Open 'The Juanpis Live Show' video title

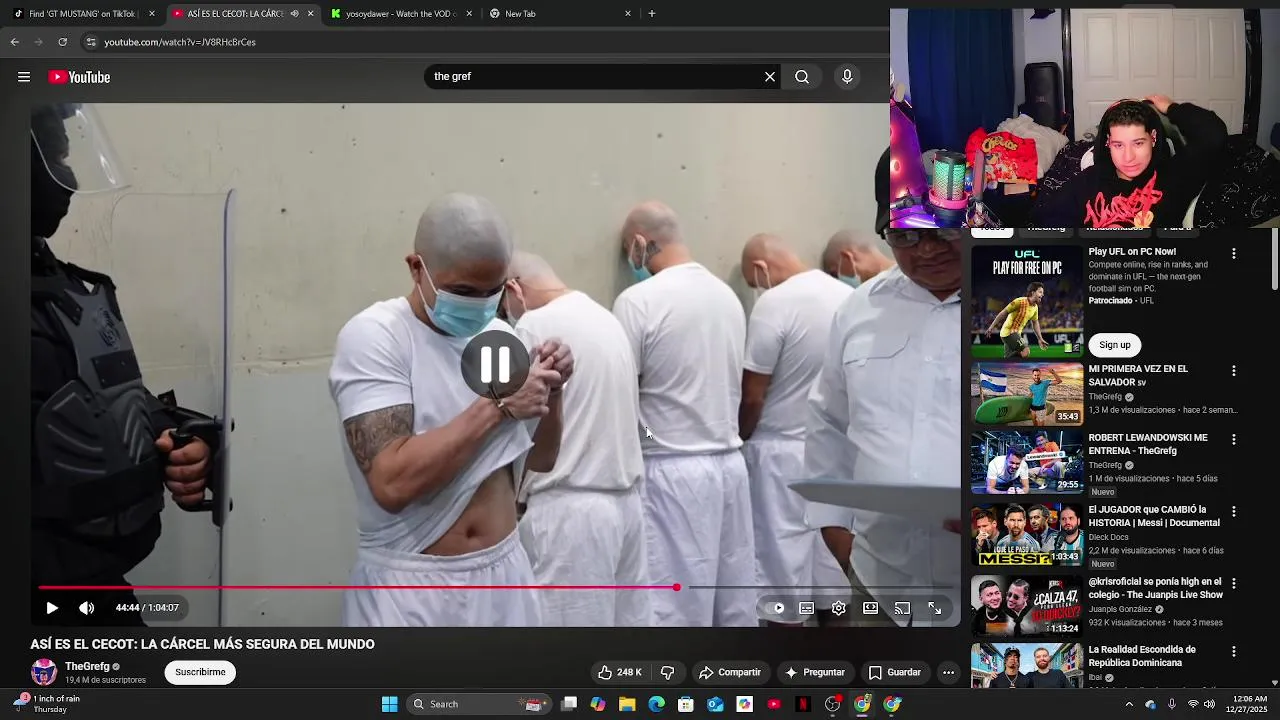tap(1155, 588)
